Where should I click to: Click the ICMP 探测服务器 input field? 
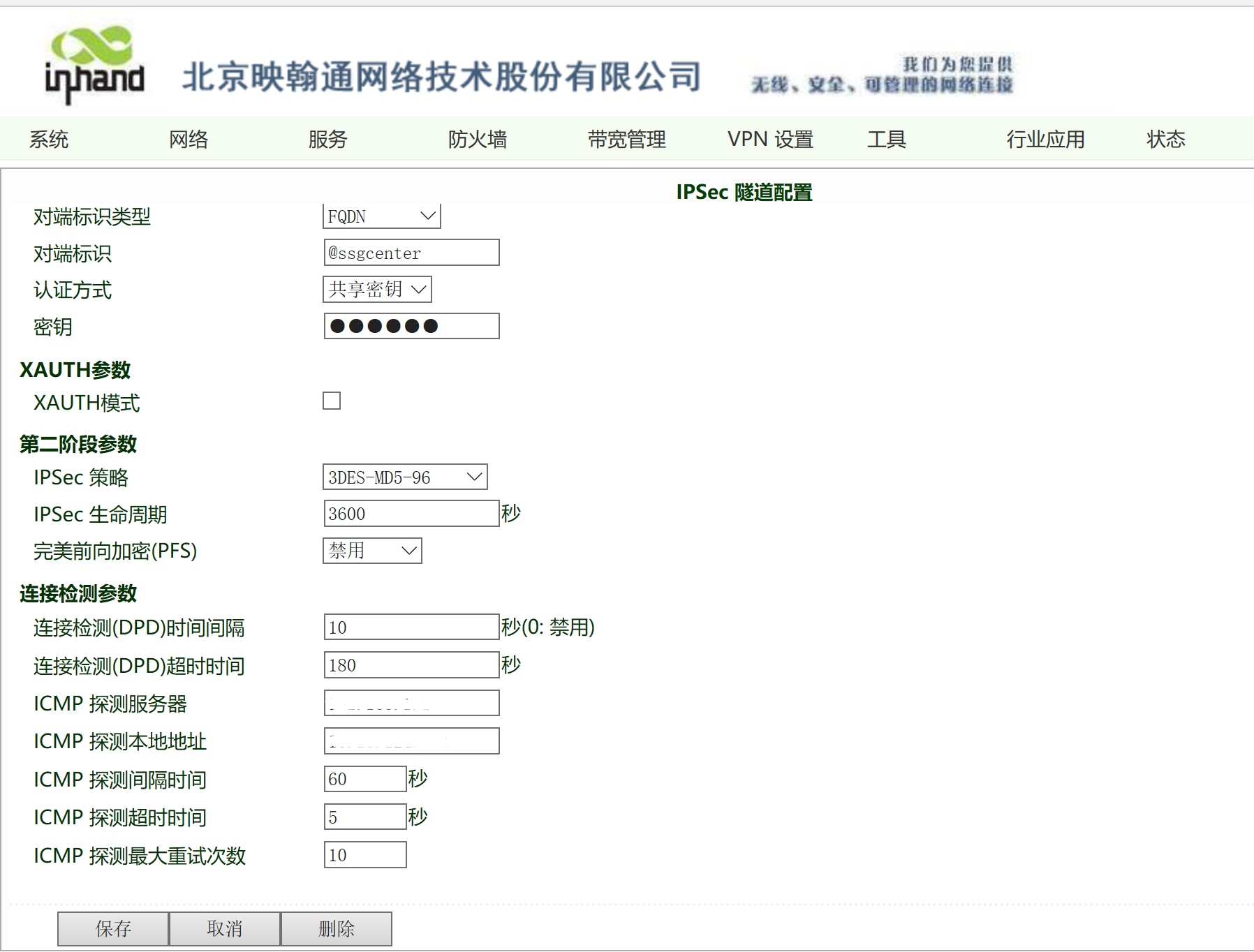(411, 703)
